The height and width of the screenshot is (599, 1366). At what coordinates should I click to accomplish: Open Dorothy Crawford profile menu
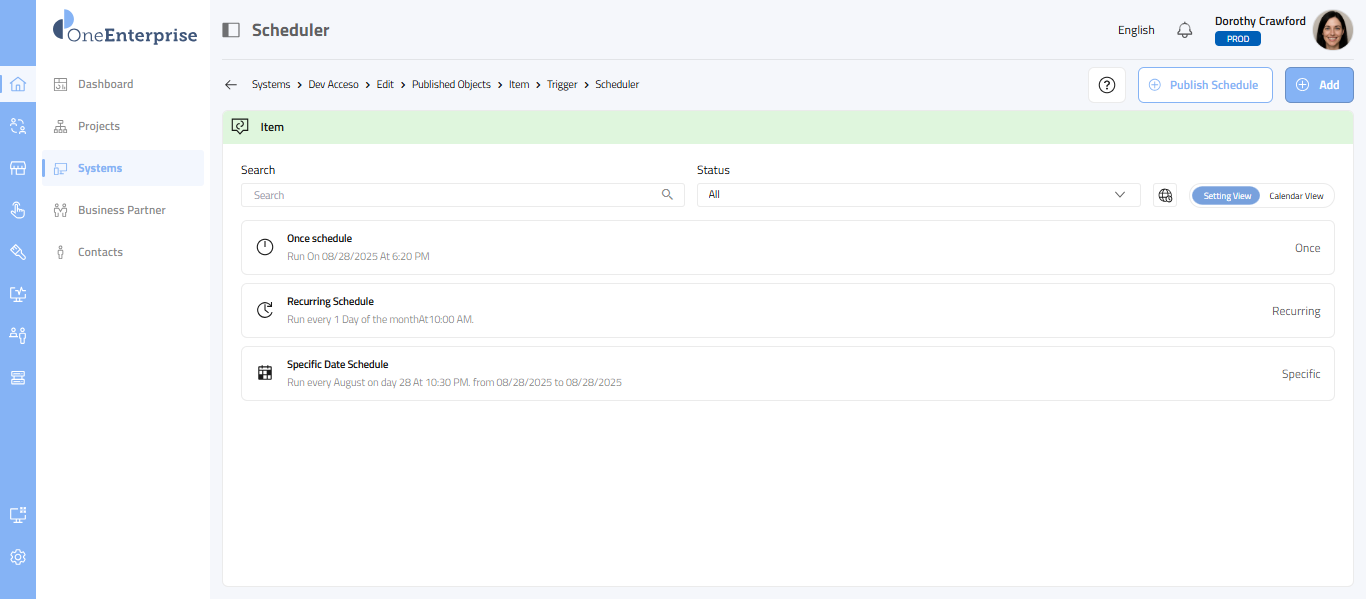1332,30
